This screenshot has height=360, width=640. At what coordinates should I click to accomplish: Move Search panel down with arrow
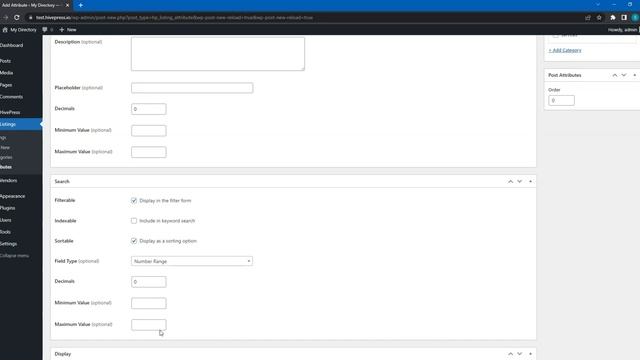pyautogui.click(x=520, y=181)
